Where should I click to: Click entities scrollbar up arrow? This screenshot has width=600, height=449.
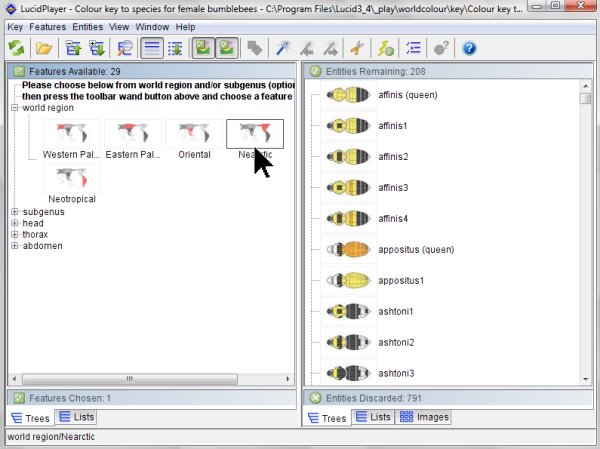tap(585, 86)
